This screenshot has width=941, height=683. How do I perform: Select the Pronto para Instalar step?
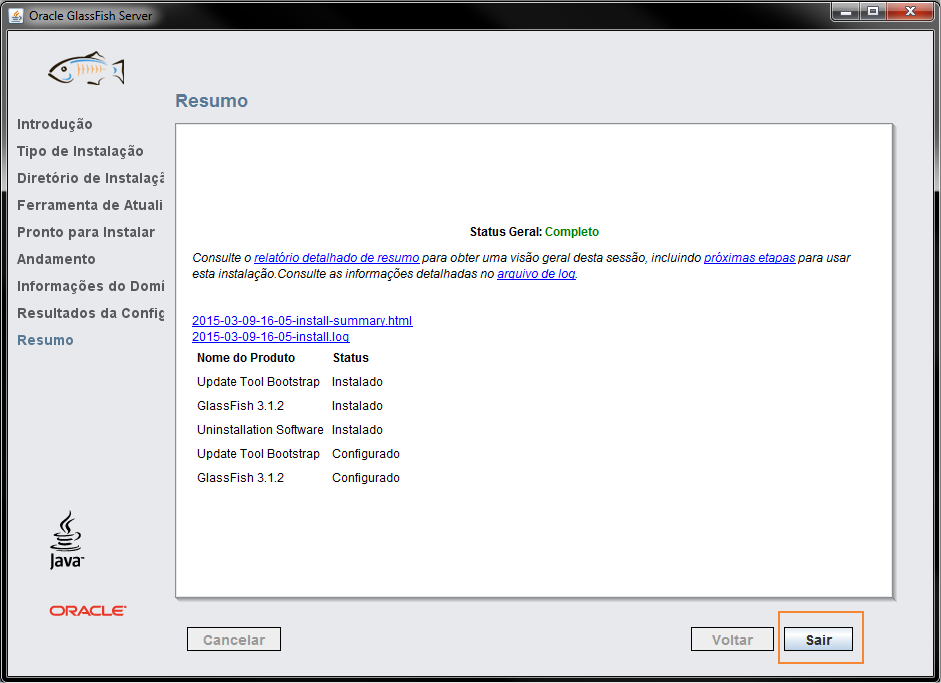point(86,232)
